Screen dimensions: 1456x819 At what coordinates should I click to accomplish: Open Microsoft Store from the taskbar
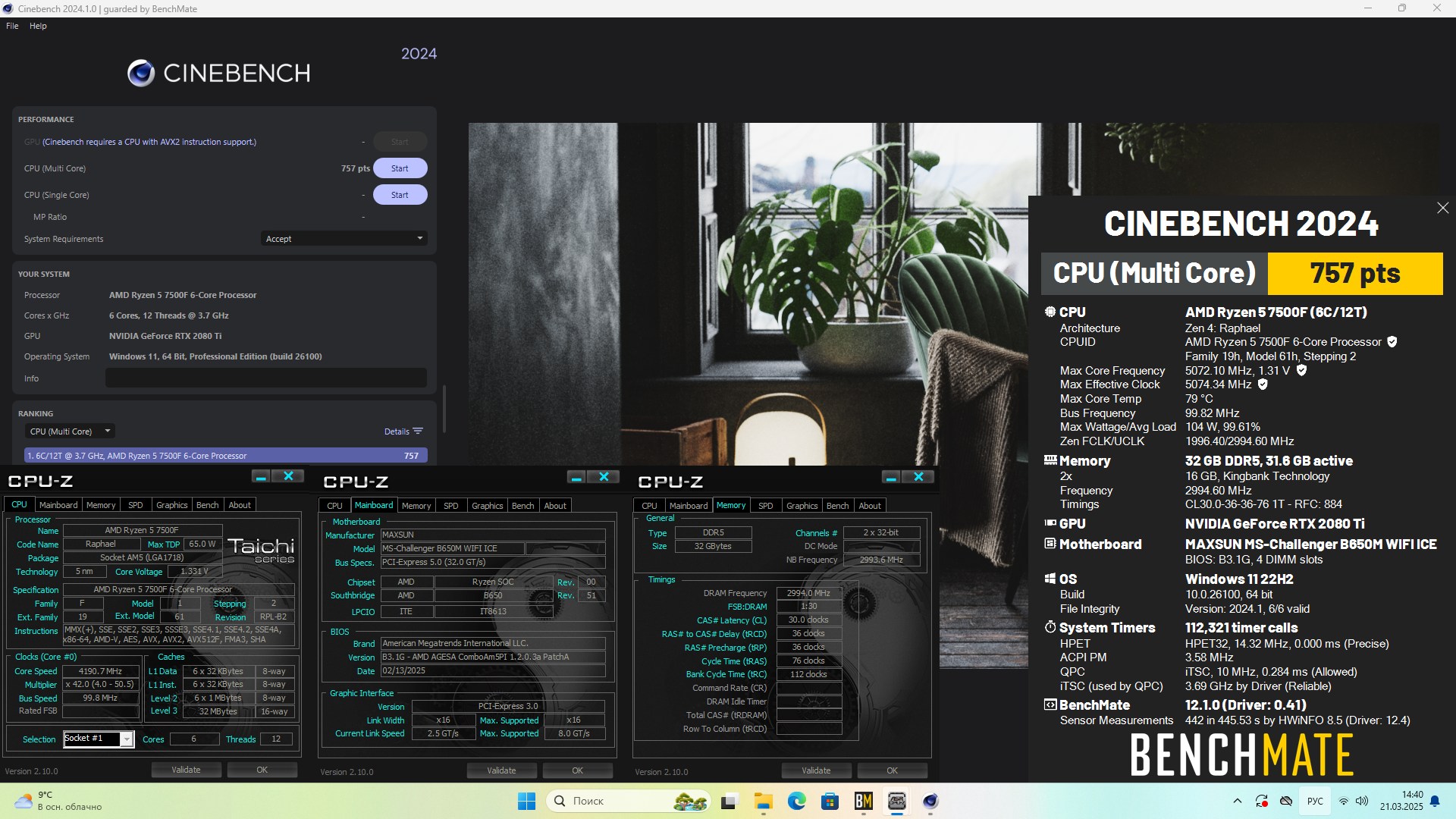click(830, 801)
